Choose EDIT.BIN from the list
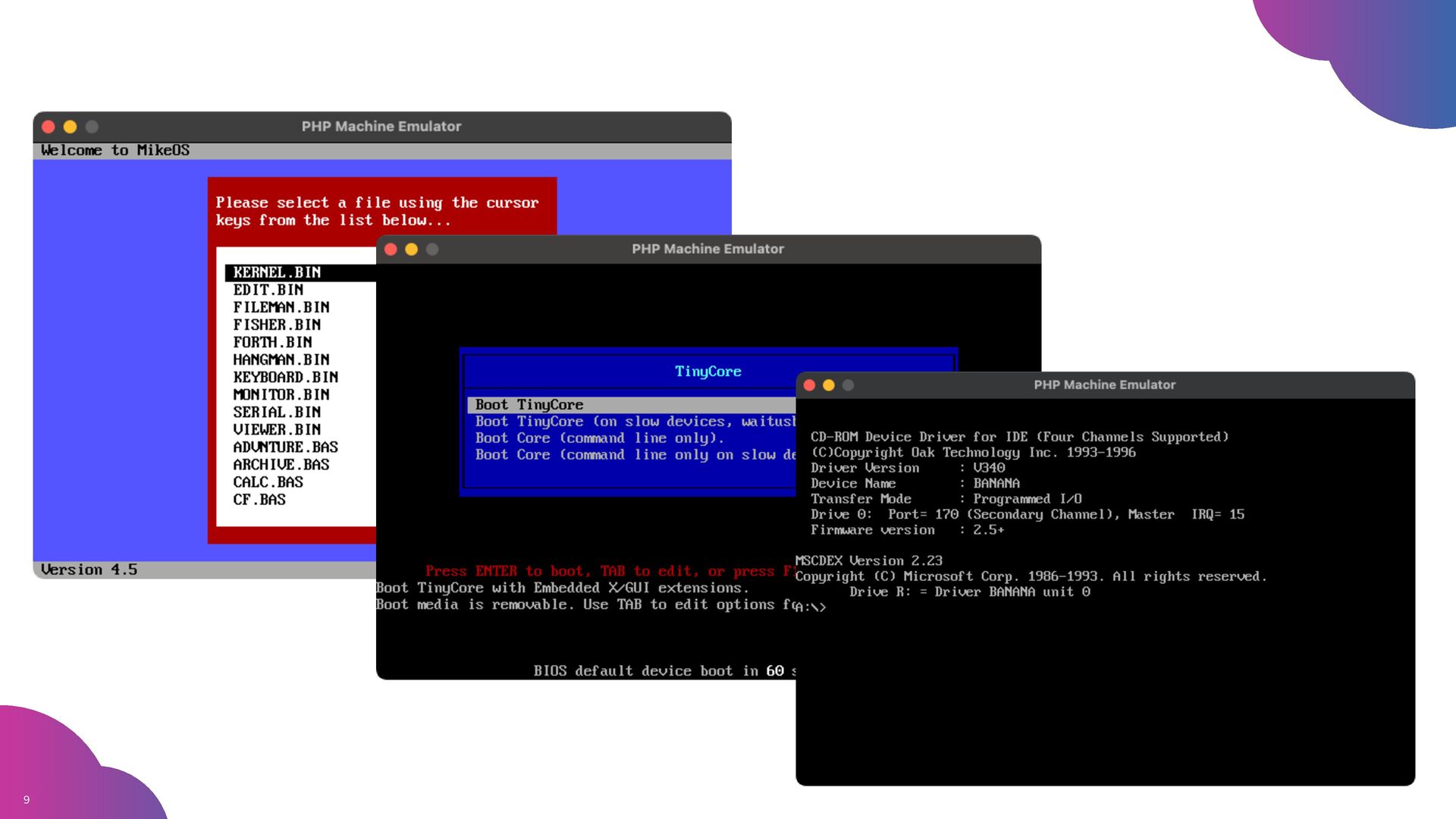The height and width of the screenshot is (819, 1456). [x=268, y=290]
